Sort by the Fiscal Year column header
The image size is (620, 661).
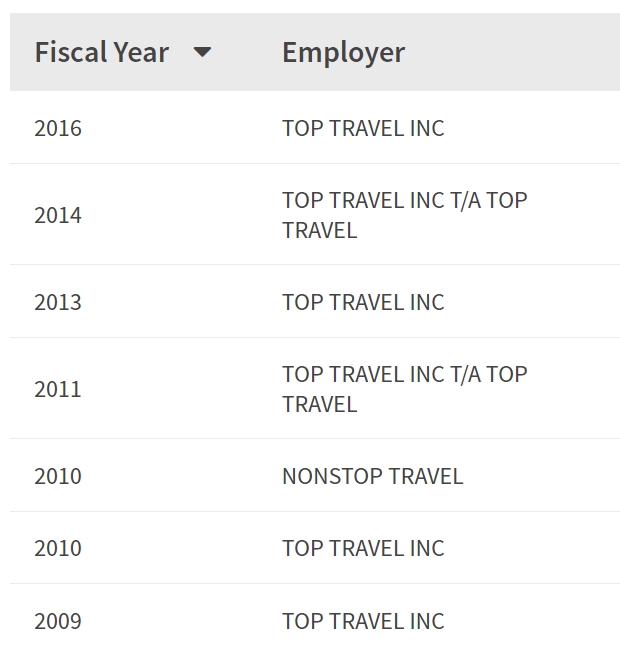(x=101, y=52)
